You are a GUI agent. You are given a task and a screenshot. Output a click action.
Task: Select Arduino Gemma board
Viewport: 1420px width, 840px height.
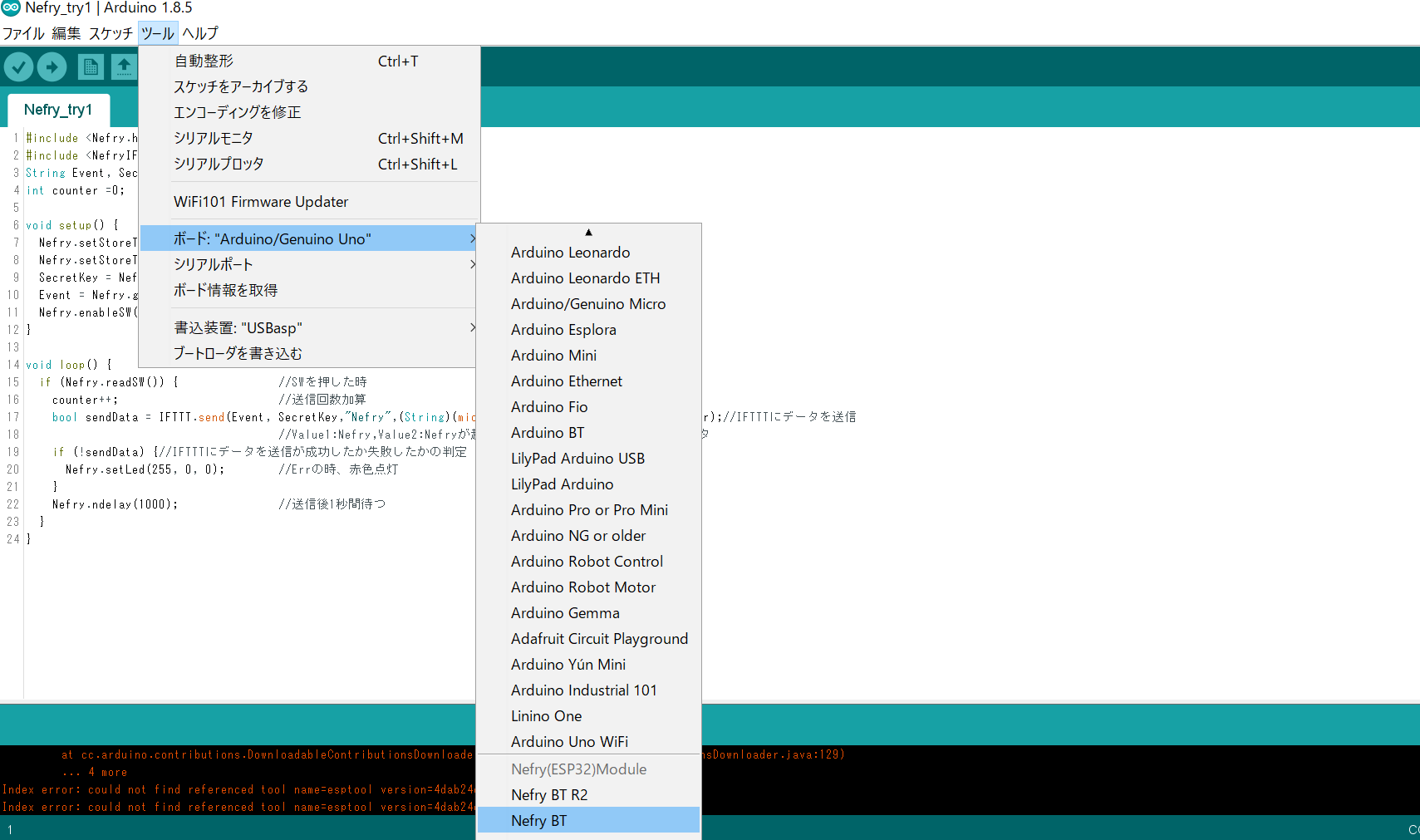tap(588, 613)
